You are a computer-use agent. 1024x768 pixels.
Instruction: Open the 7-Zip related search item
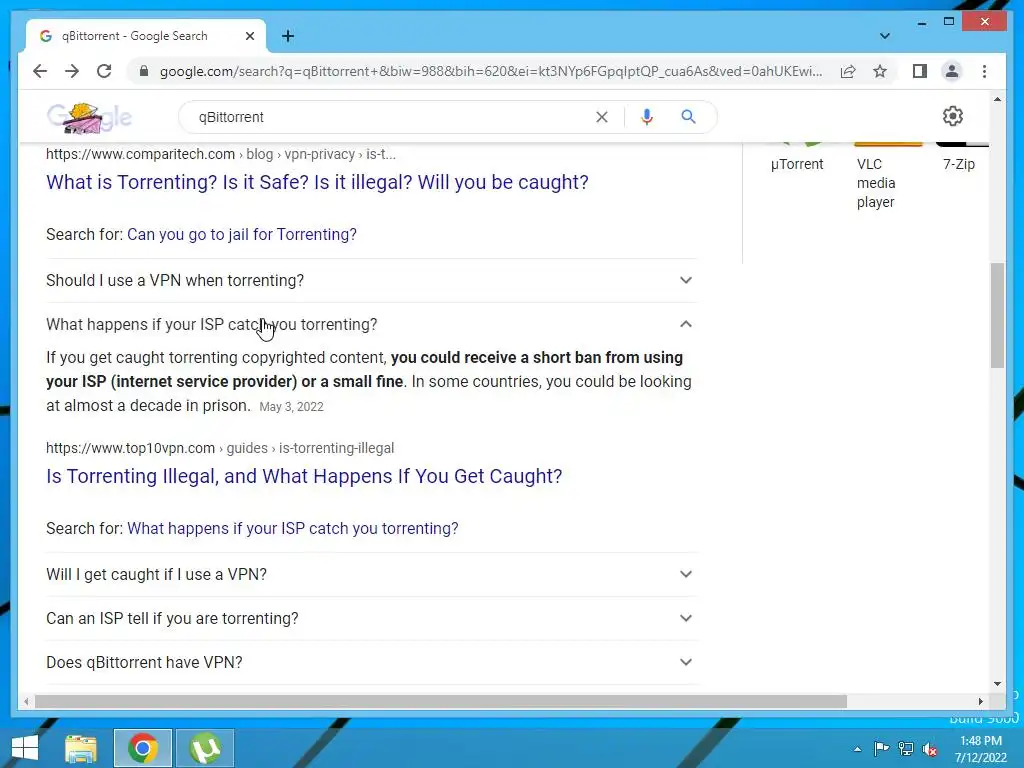[958, 164]
